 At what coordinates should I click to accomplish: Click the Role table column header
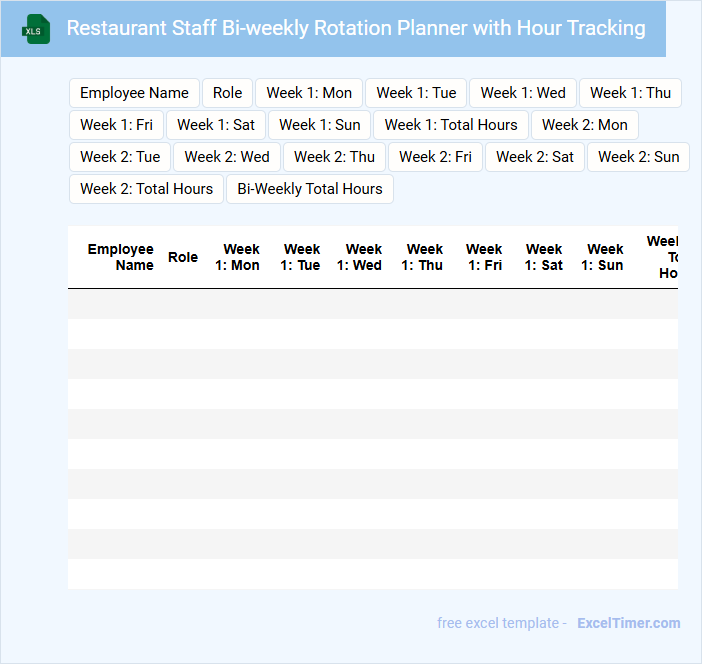point(183,257)
